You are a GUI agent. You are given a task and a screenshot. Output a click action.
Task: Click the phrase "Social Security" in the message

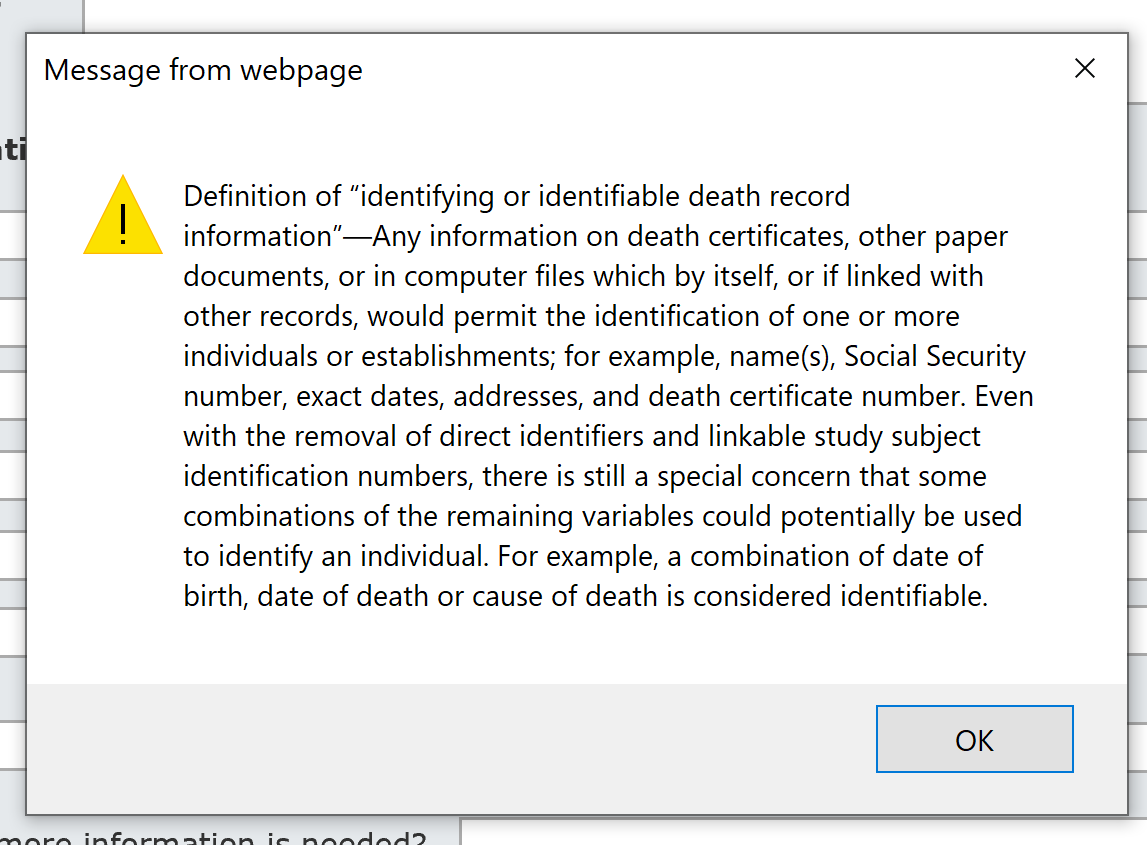point(935,356)
